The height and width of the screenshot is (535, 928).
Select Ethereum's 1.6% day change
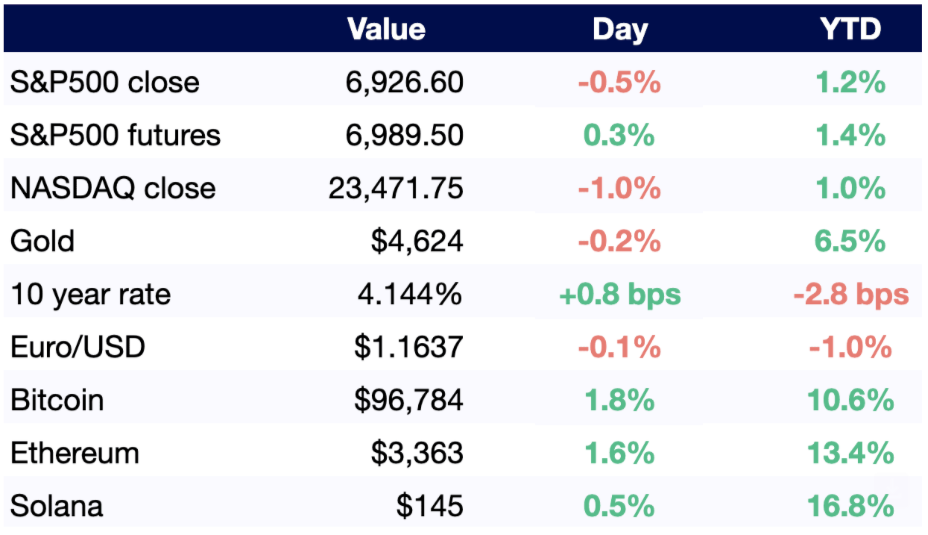tap(619, 453)
